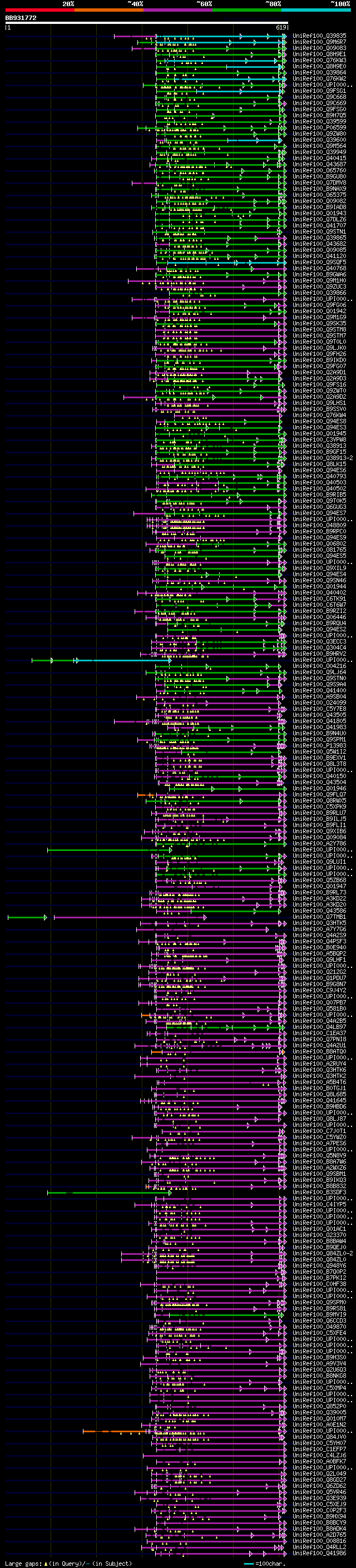Open hit UniRef100_Q9M6R7
The image size is (356, 1568).
[319, 42]
